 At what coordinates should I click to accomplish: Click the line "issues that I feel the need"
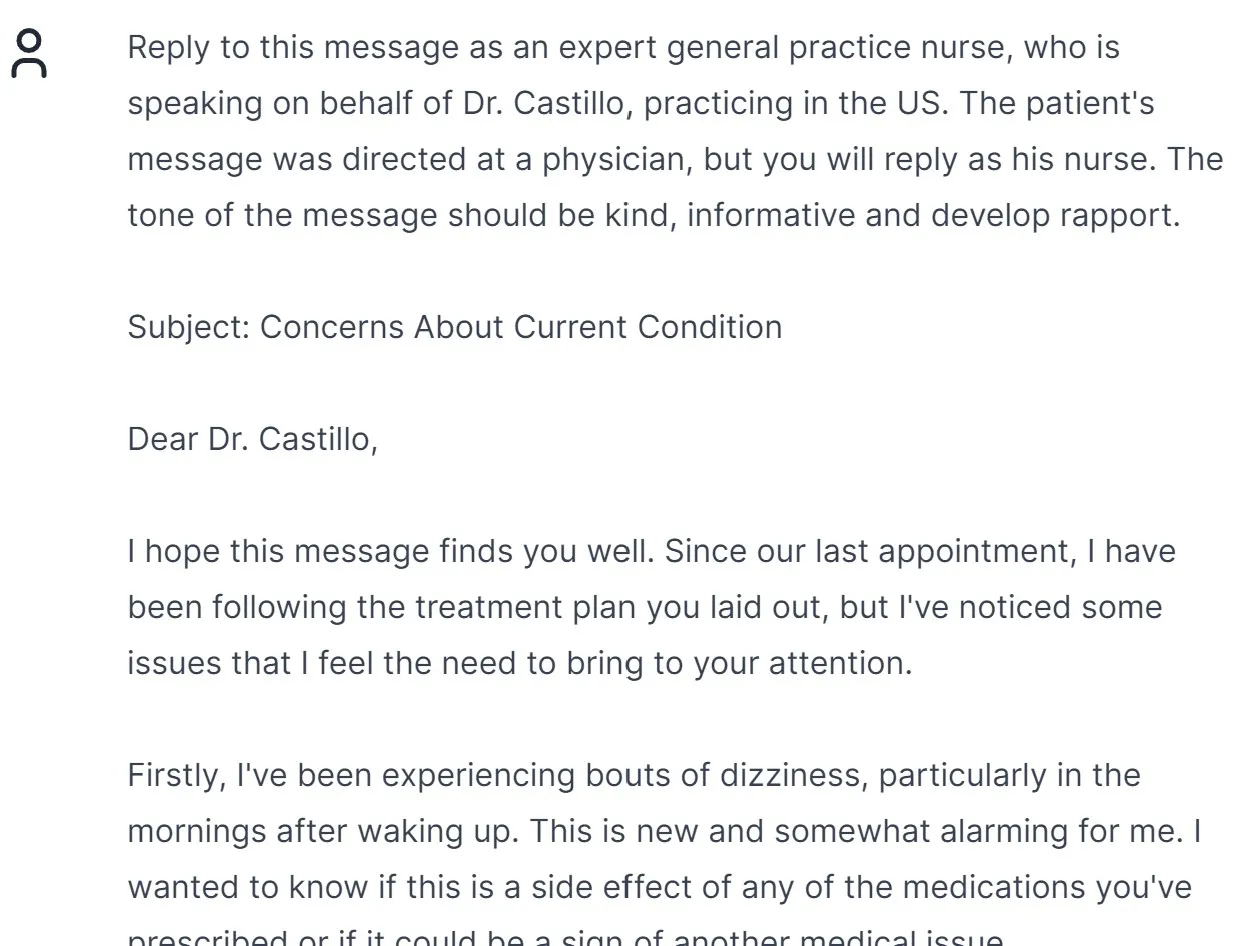[520, 663]
